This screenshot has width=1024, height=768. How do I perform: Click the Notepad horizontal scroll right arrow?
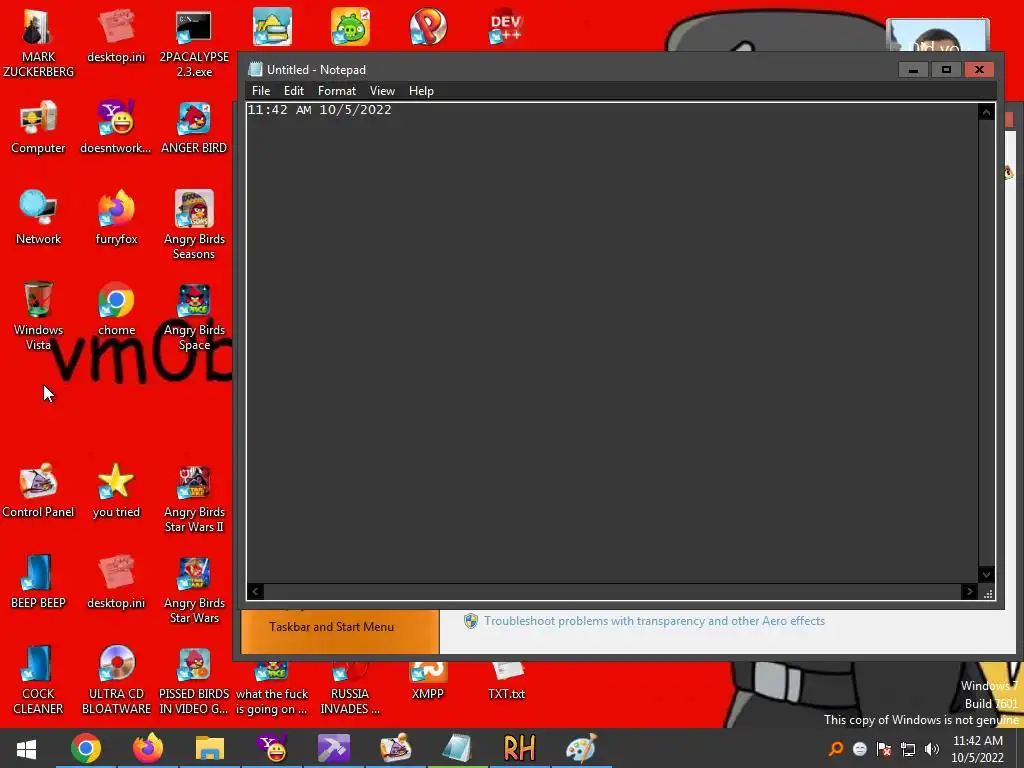coord(970,592)
